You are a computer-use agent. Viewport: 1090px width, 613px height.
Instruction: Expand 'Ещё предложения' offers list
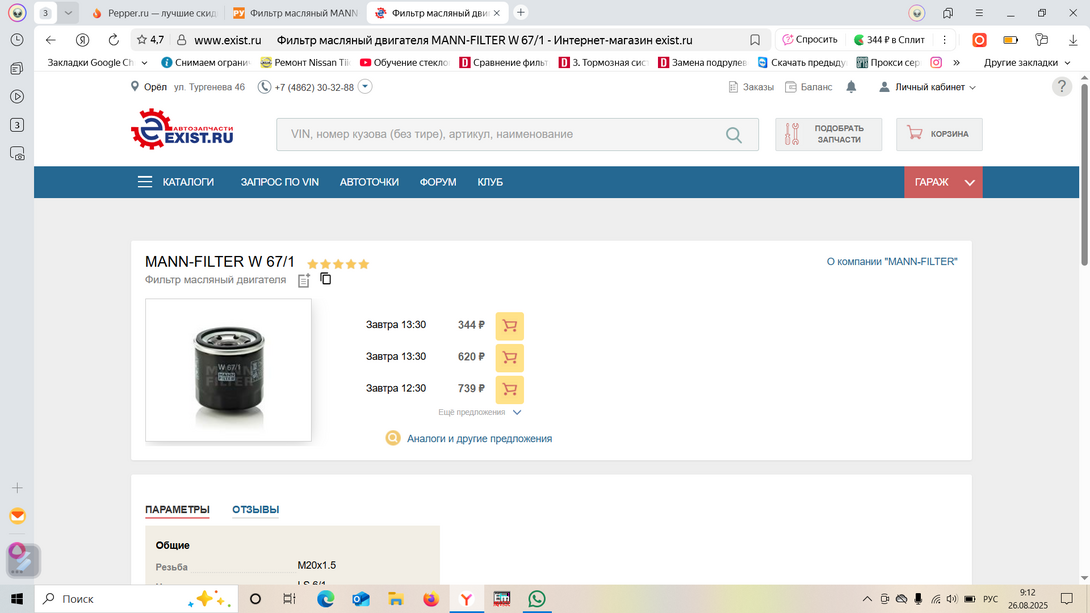[x=479, y=412]
